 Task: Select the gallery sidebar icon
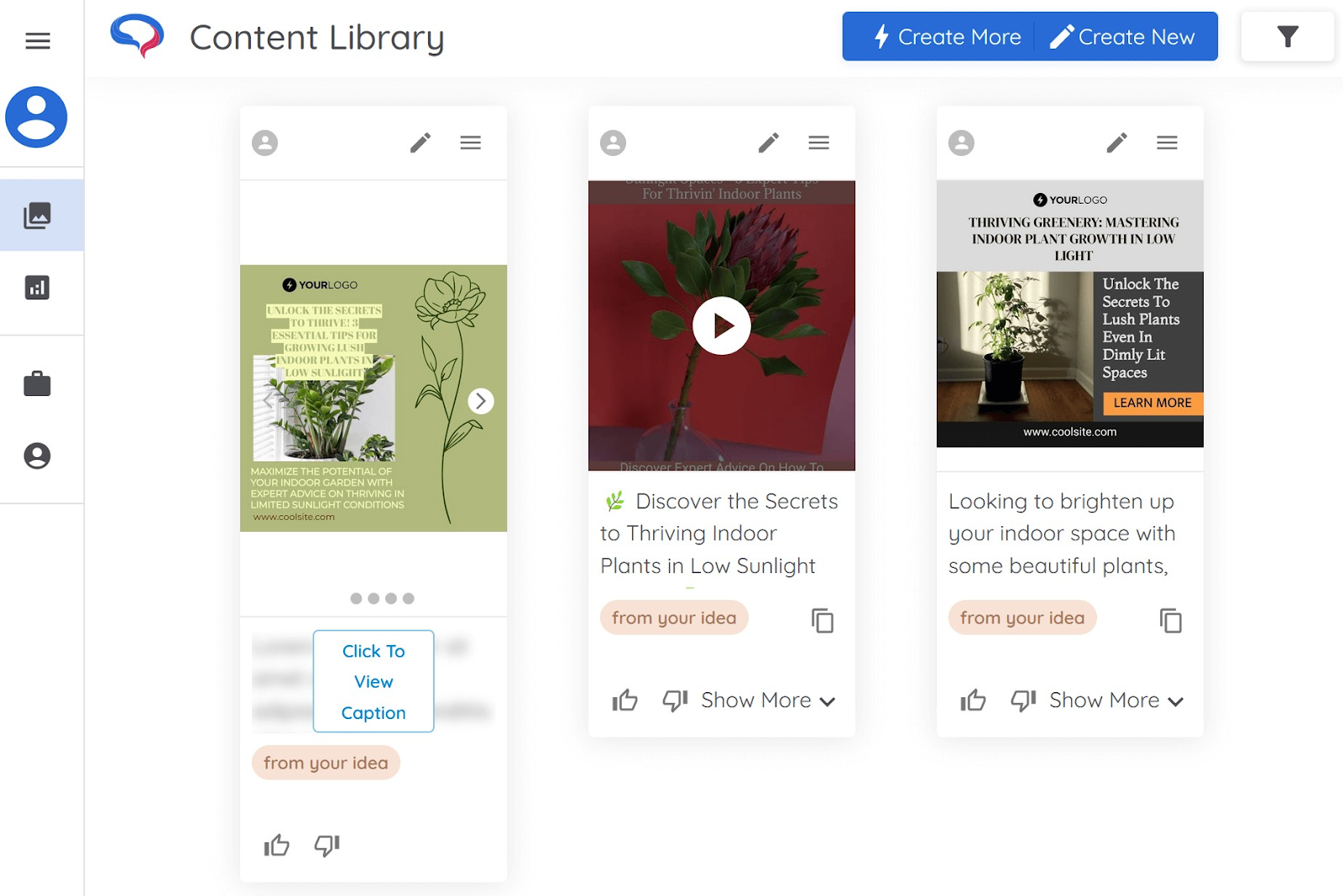tap(37, 215)
